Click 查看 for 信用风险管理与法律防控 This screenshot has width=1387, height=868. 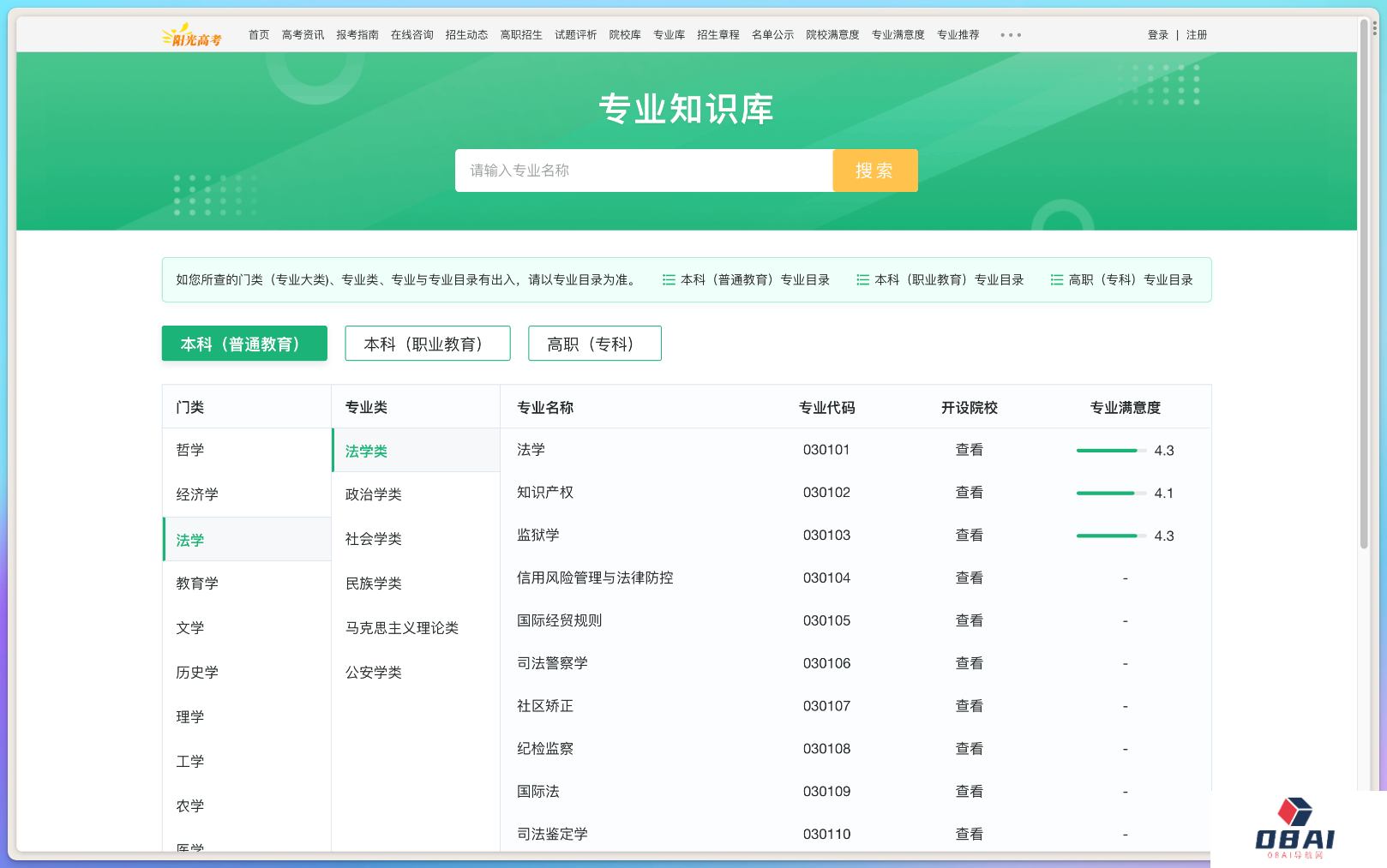pyautogui.click(x=970, y=578)
